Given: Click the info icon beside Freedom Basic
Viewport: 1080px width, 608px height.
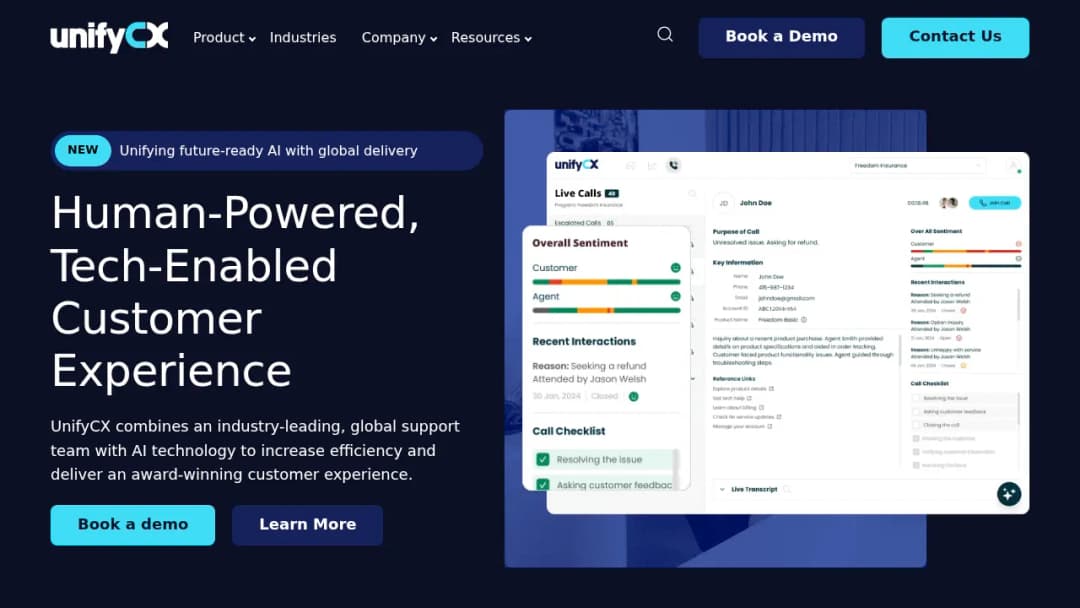Looking at the screenshot, I should click(804, 319).
